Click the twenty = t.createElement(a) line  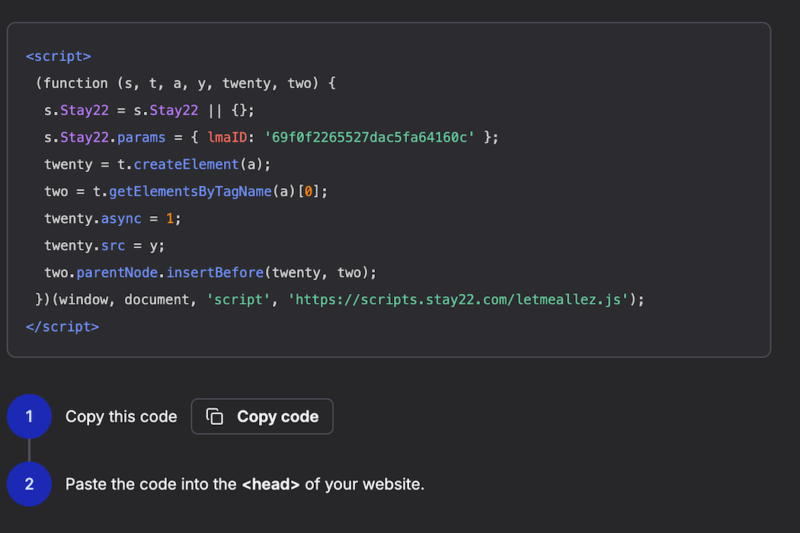157,164
